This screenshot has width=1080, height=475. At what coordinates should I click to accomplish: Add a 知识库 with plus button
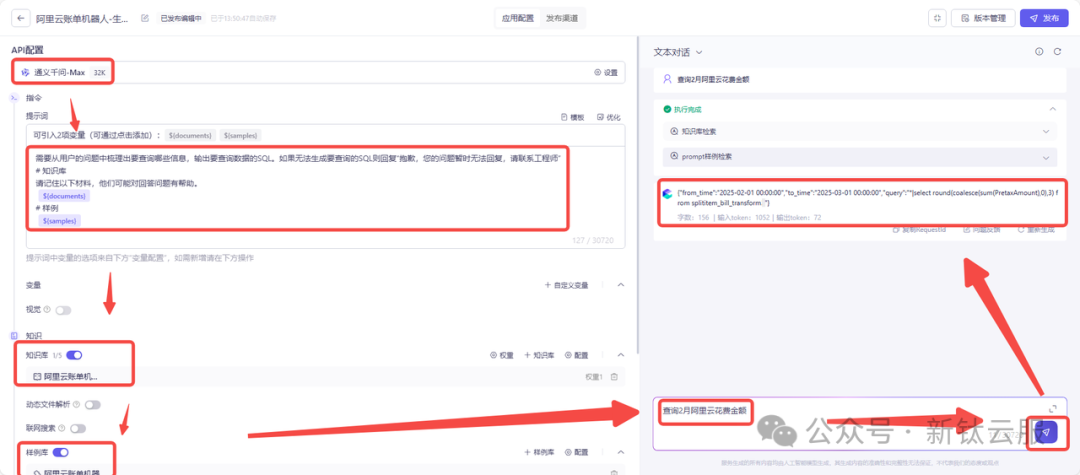click(539, 355)
